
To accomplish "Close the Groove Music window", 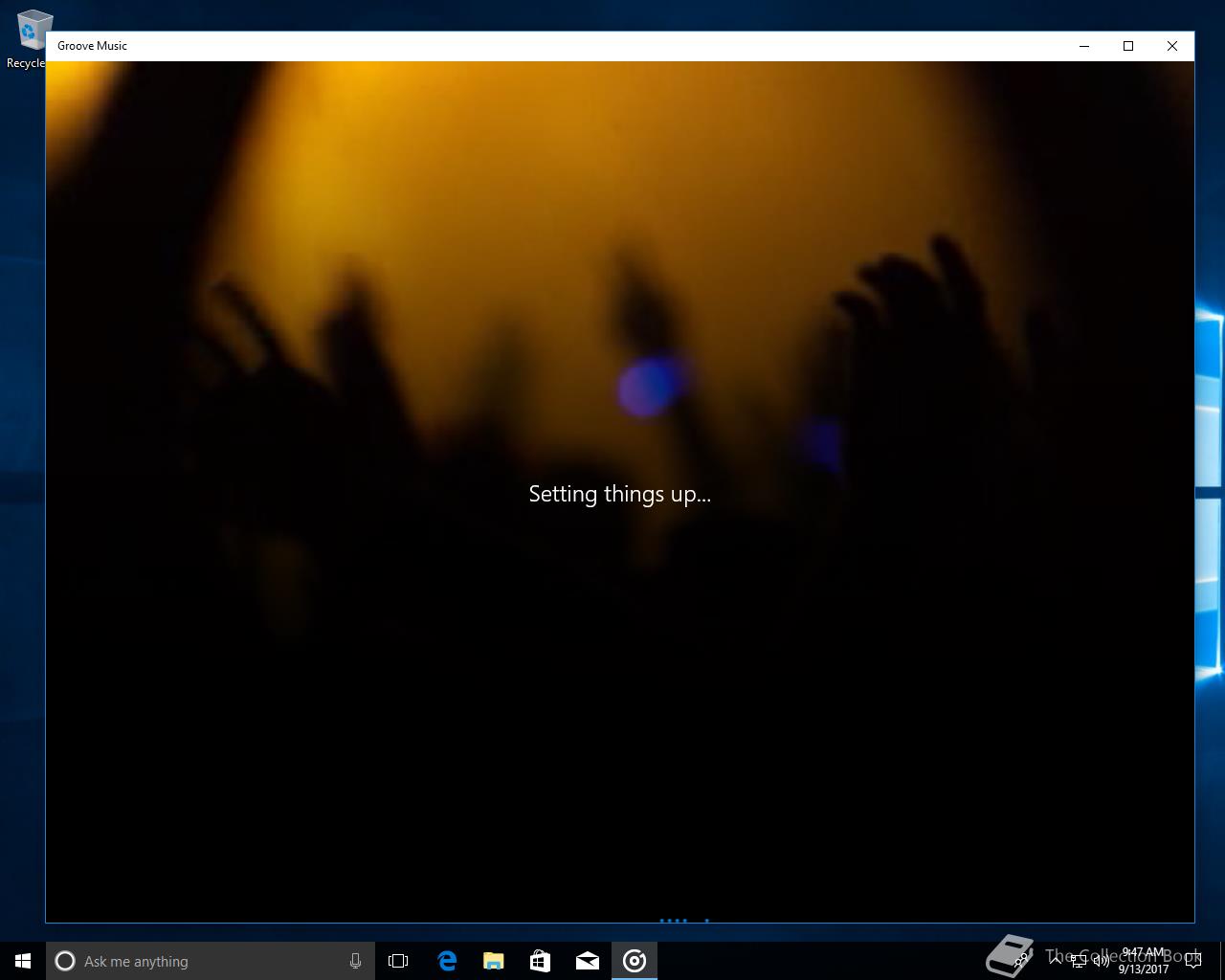I will 1172,46.
